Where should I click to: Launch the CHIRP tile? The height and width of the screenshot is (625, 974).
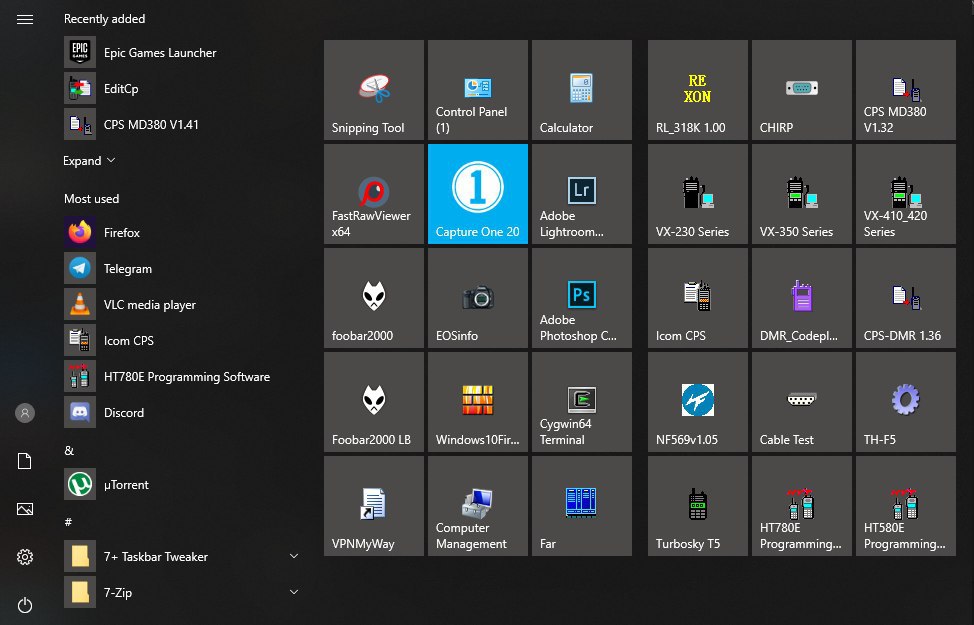click(x=802, y=90)
